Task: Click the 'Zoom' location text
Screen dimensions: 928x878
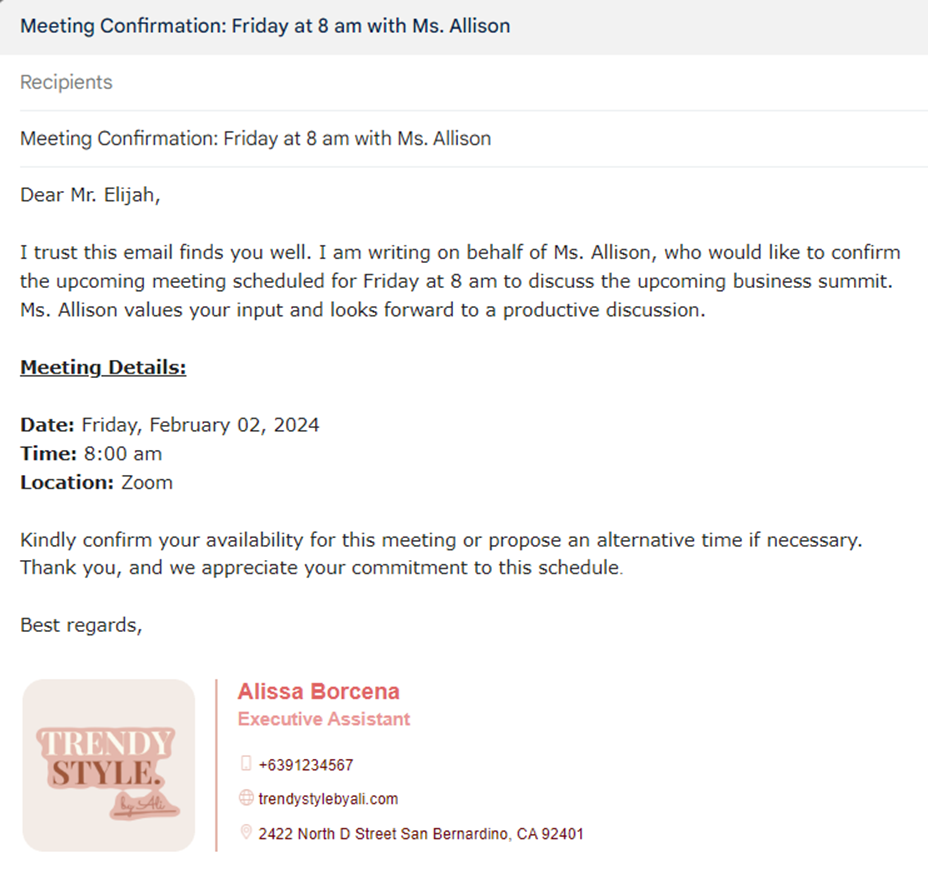Action: [x=147, y=483]
